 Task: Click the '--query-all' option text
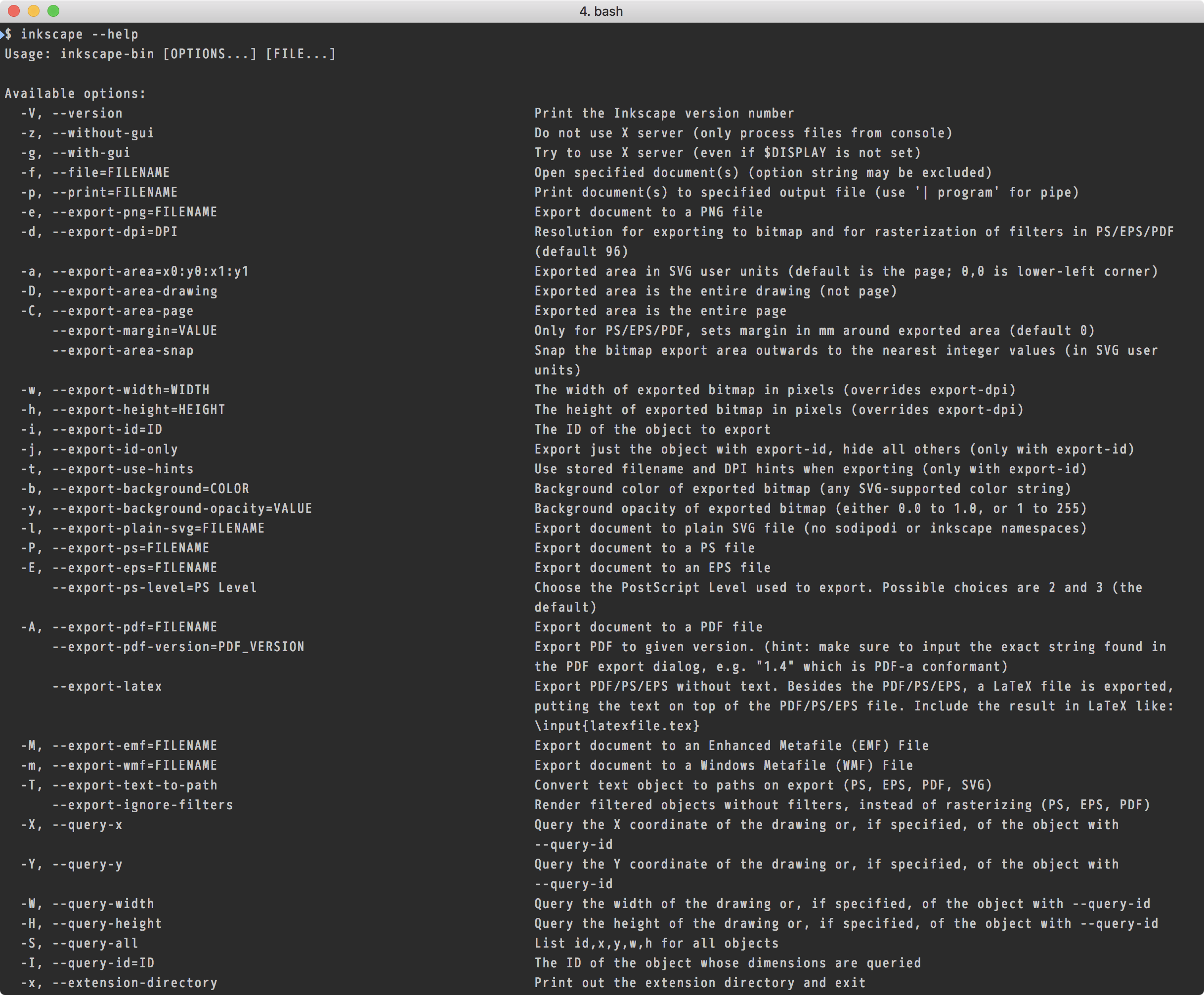tap(94, 943)
